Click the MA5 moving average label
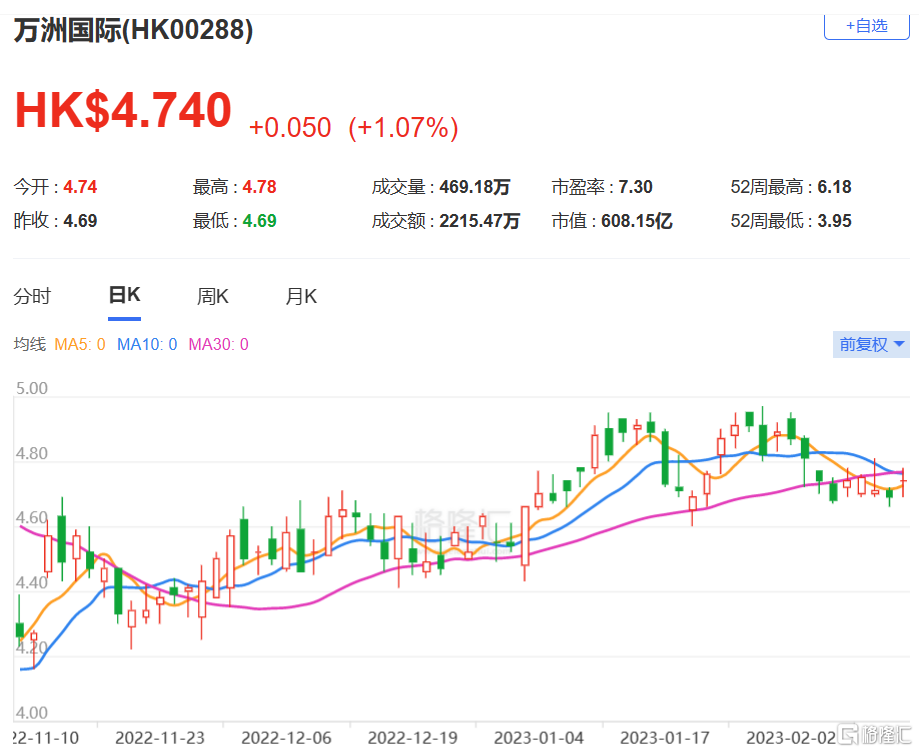Image resolution: width=919 pixels, height=752 pixels. pos(80,344)
